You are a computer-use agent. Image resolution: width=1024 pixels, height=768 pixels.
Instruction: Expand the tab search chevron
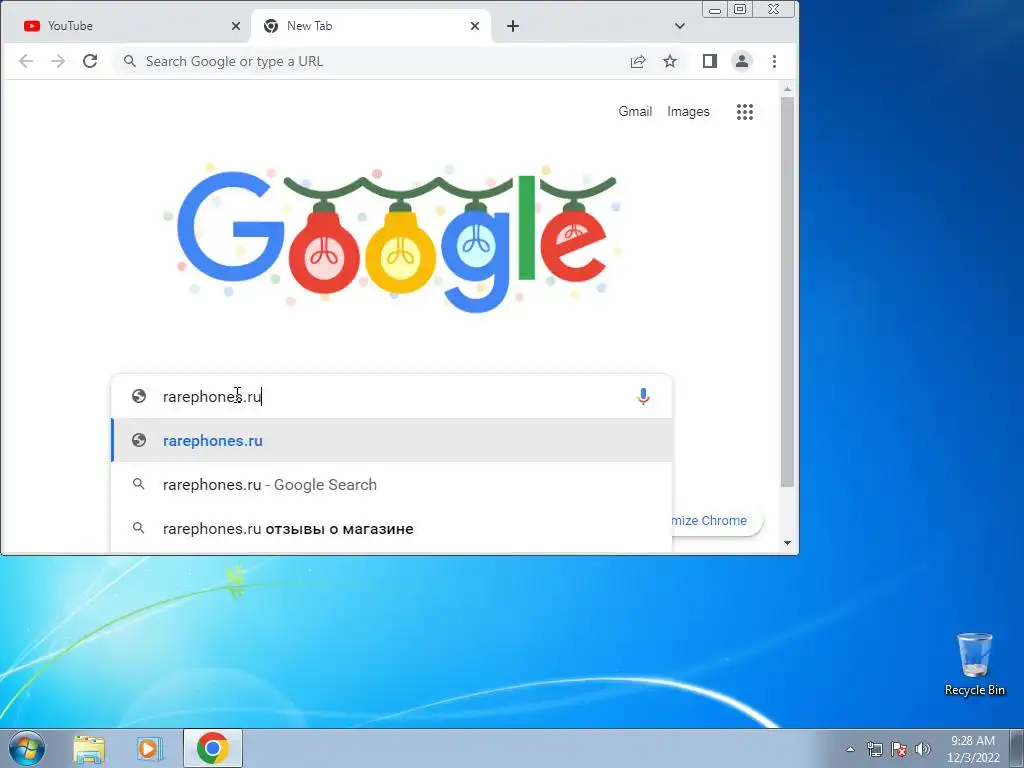pos(680,26)
